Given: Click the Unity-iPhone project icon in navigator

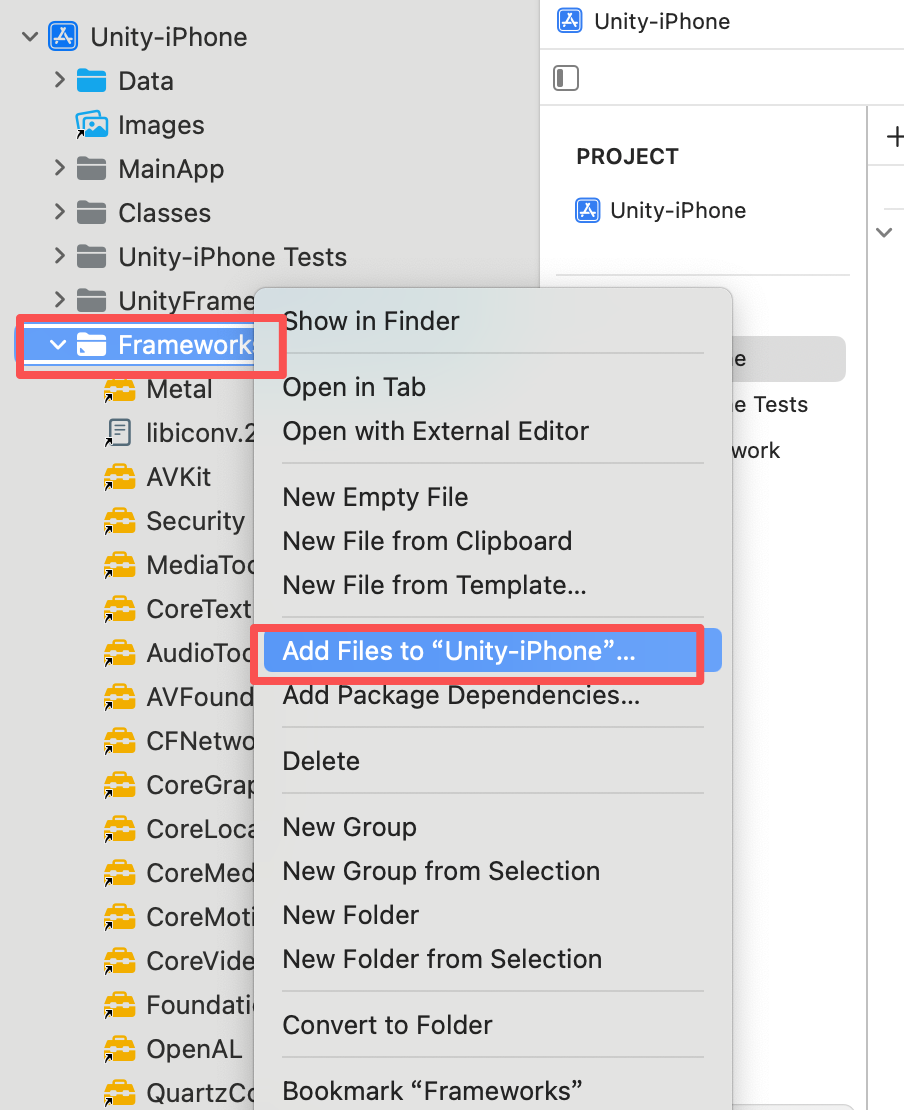Looking at the screenshot, I should [x=63, y=36].
